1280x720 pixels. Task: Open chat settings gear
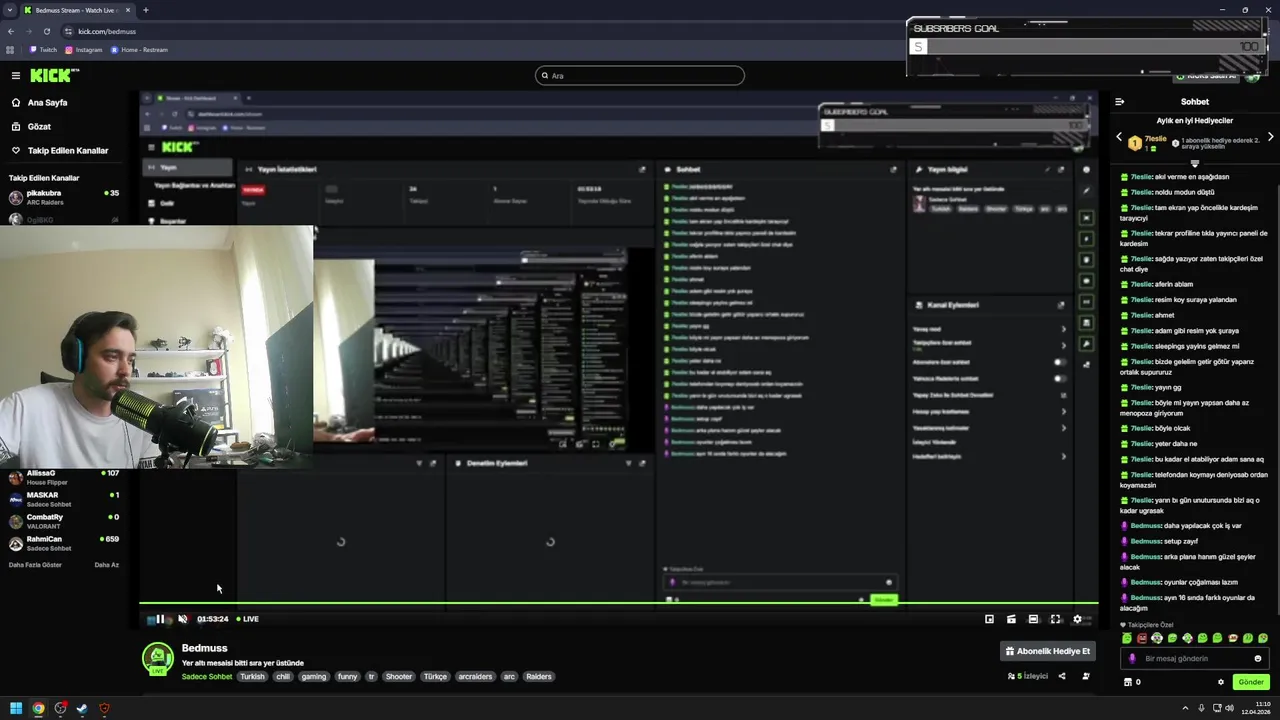pyautogui.click(x=1221, y=682)
